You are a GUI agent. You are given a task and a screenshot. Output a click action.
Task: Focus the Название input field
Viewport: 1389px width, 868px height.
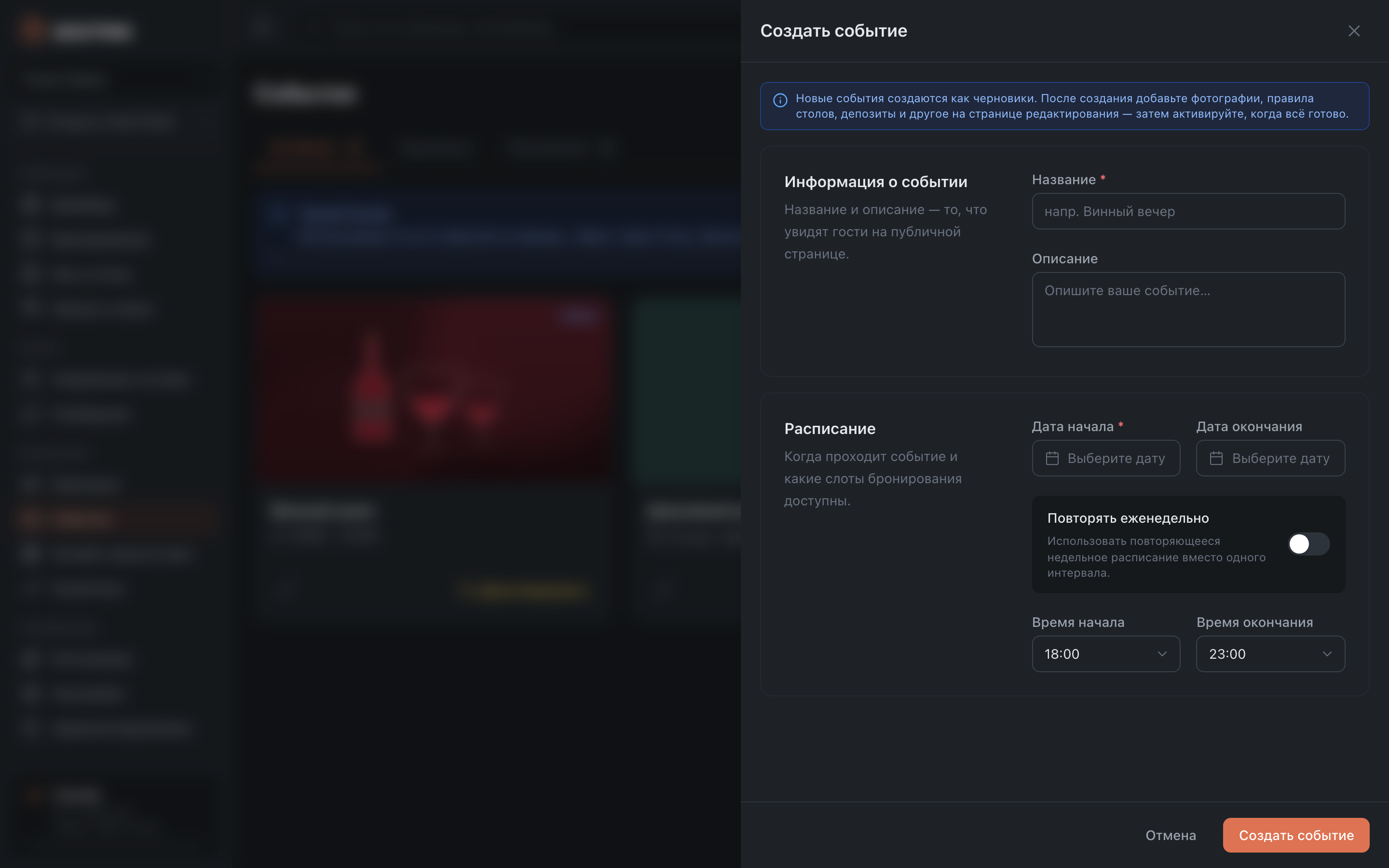(1188, 211)
